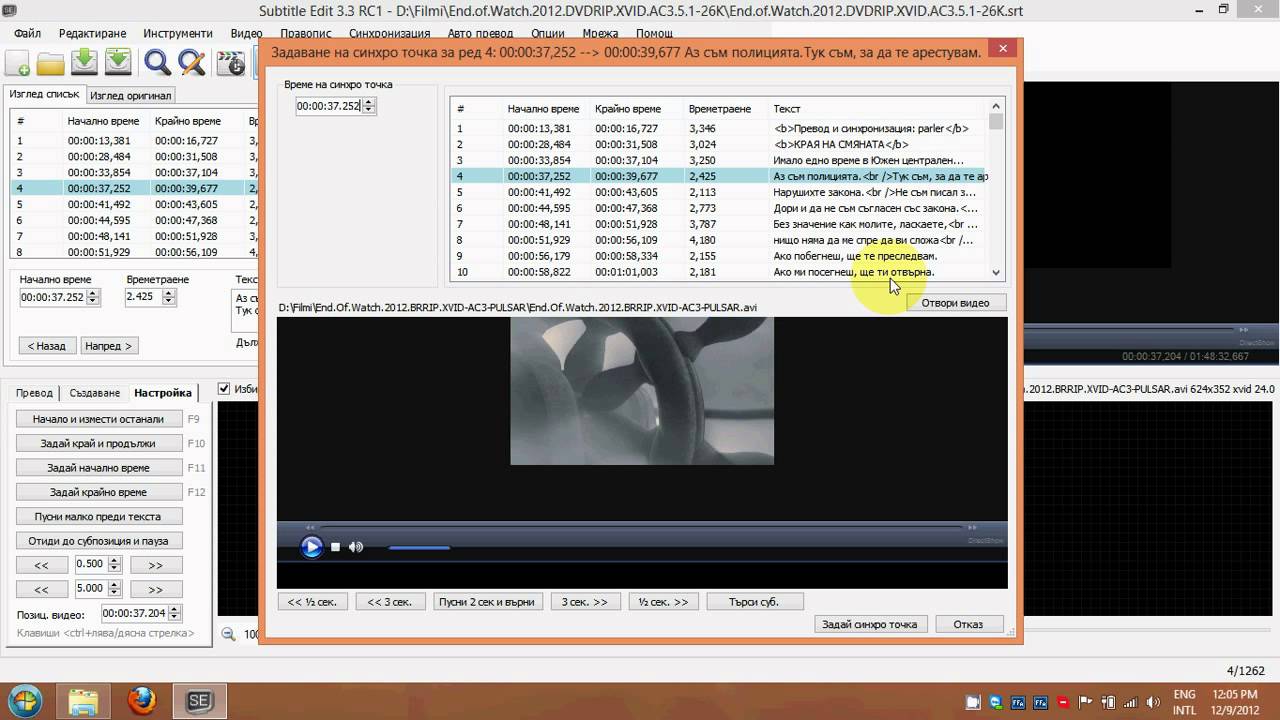1280x720 pixels.
Task: Click Задай крайно време button
Action: click(x=98, y=492)
